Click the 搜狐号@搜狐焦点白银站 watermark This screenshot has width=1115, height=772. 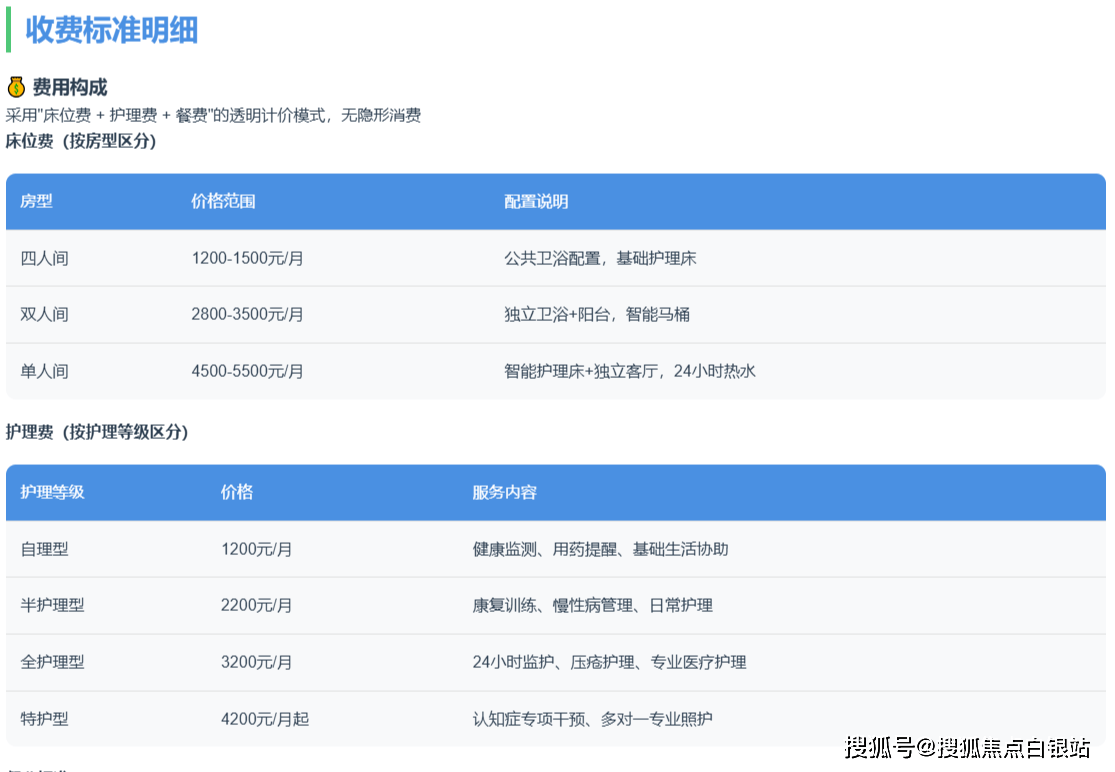[x=967, y=747]
